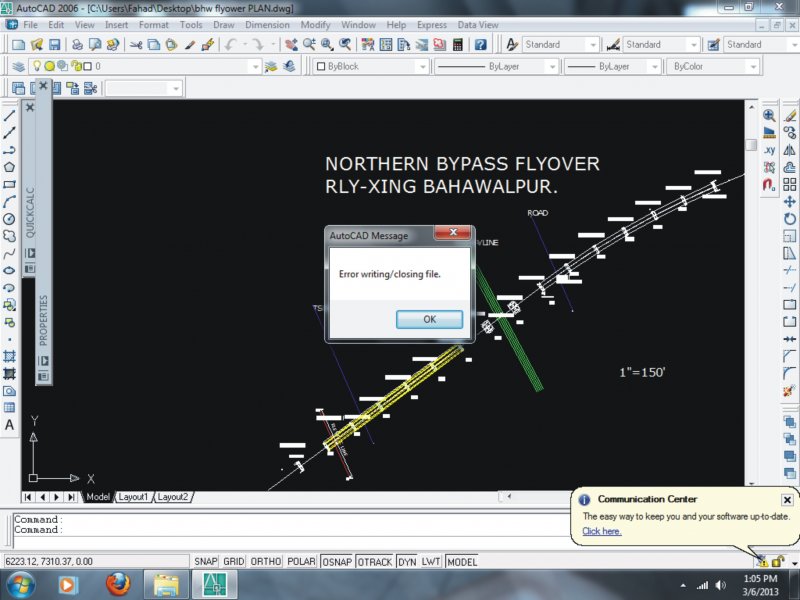Click the Save icon in toolbar
The width and height of the screenshot is (800, 600).
tap(54, 45)
